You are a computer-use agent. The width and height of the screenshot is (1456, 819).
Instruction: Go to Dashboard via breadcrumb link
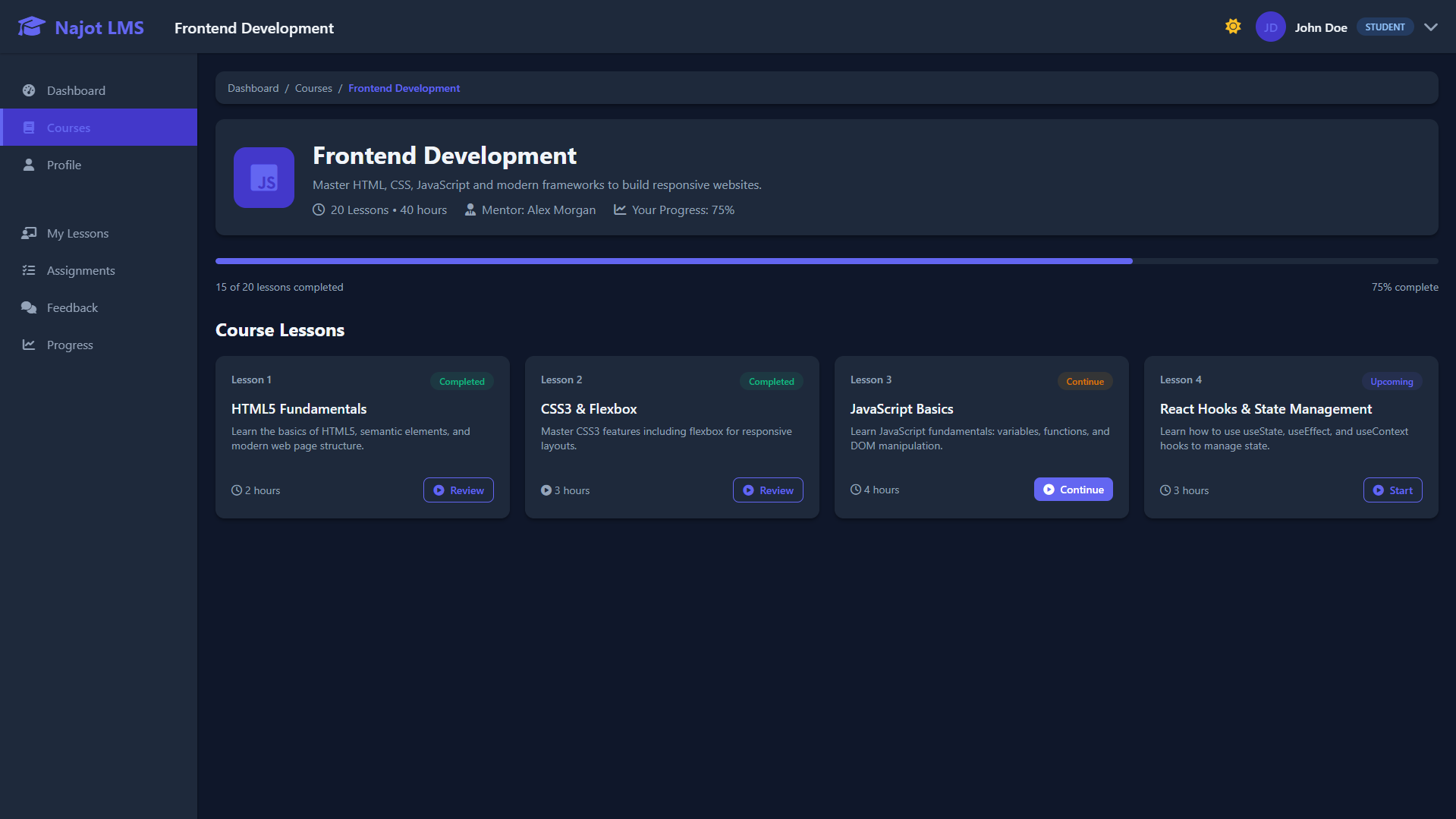tap(253, 88)
